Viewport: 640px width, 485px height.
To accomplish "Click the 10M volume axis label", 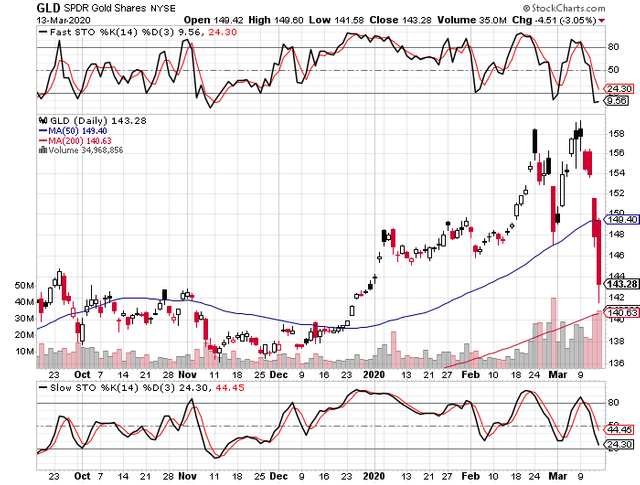I will coord(24,352).
